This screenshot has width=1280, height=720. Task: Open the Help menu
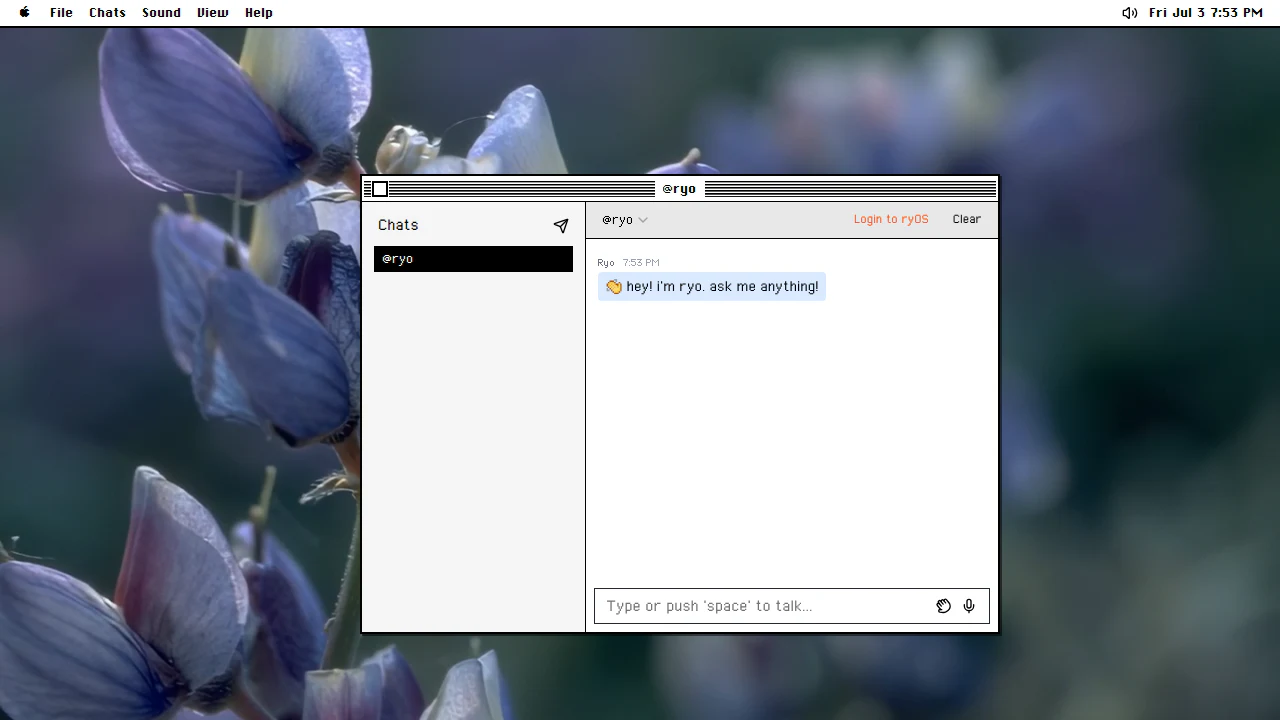[x=259, y=13]
